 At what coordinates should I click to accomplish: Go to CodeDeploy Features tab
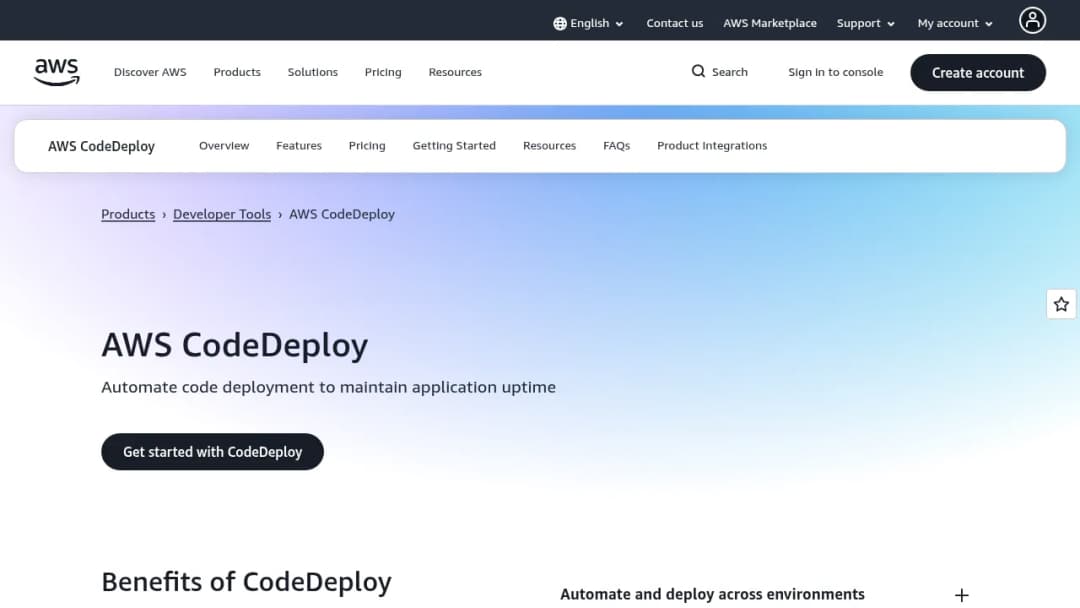tap(299, 146)
